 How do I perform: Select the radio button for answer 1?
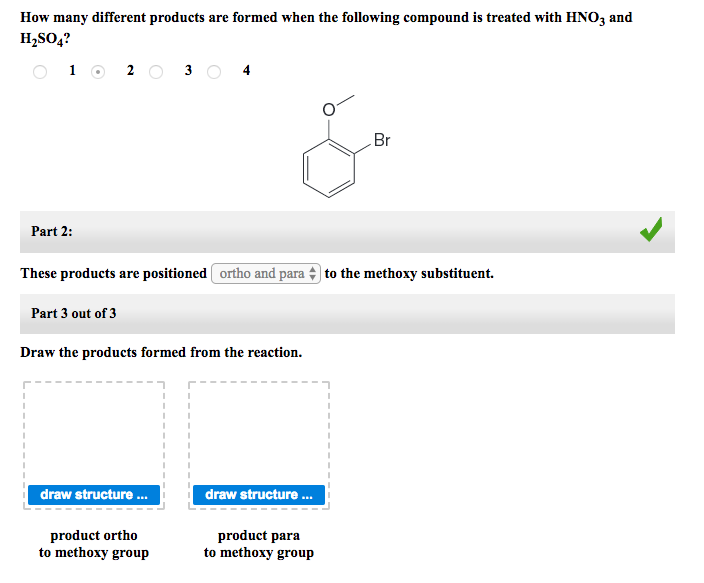[40, 72]
